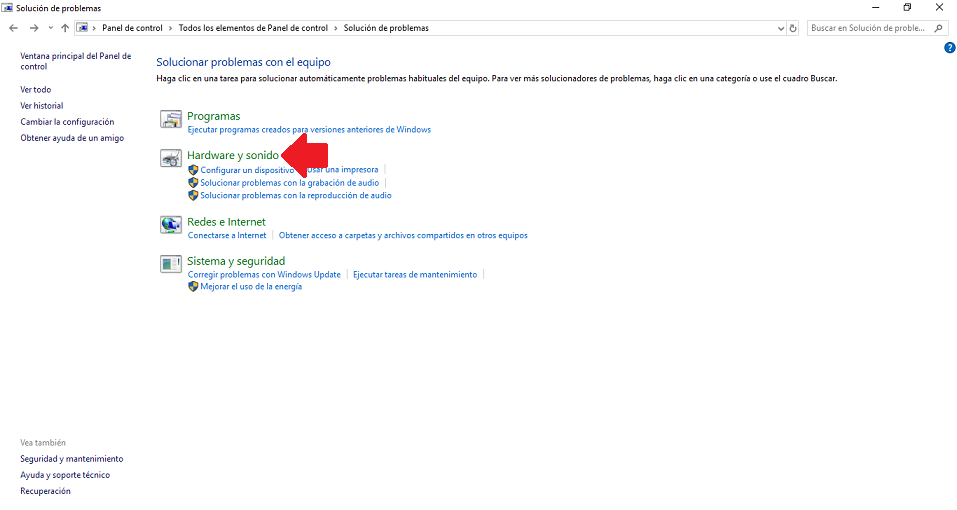Click Ver todo in the sidebar

coord(35,89)
